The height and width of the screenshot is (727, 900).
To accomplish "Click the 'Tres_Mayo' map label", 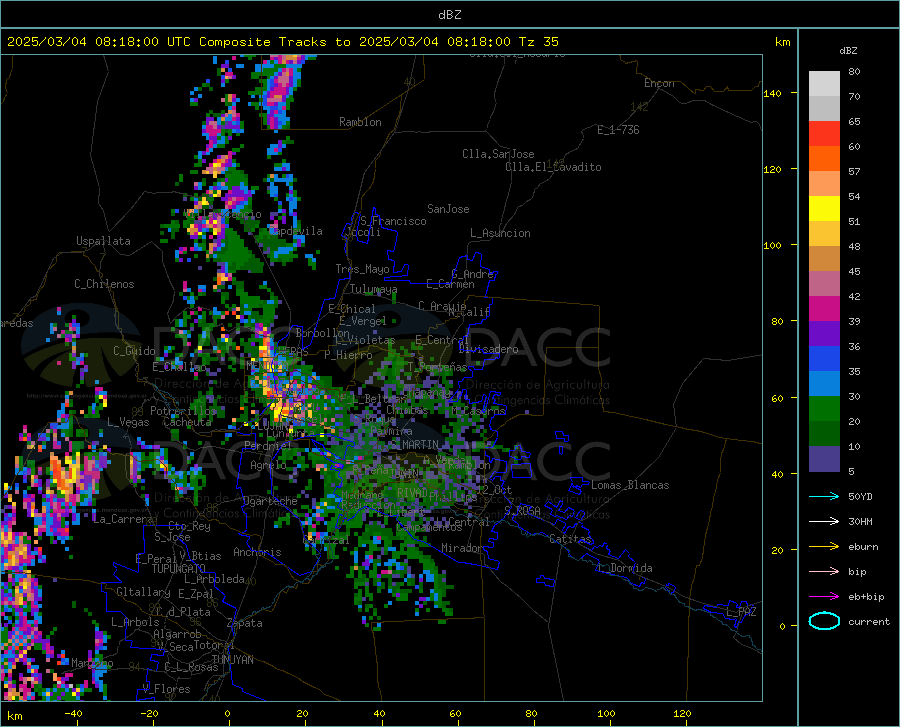I will (x=362, y=269).
